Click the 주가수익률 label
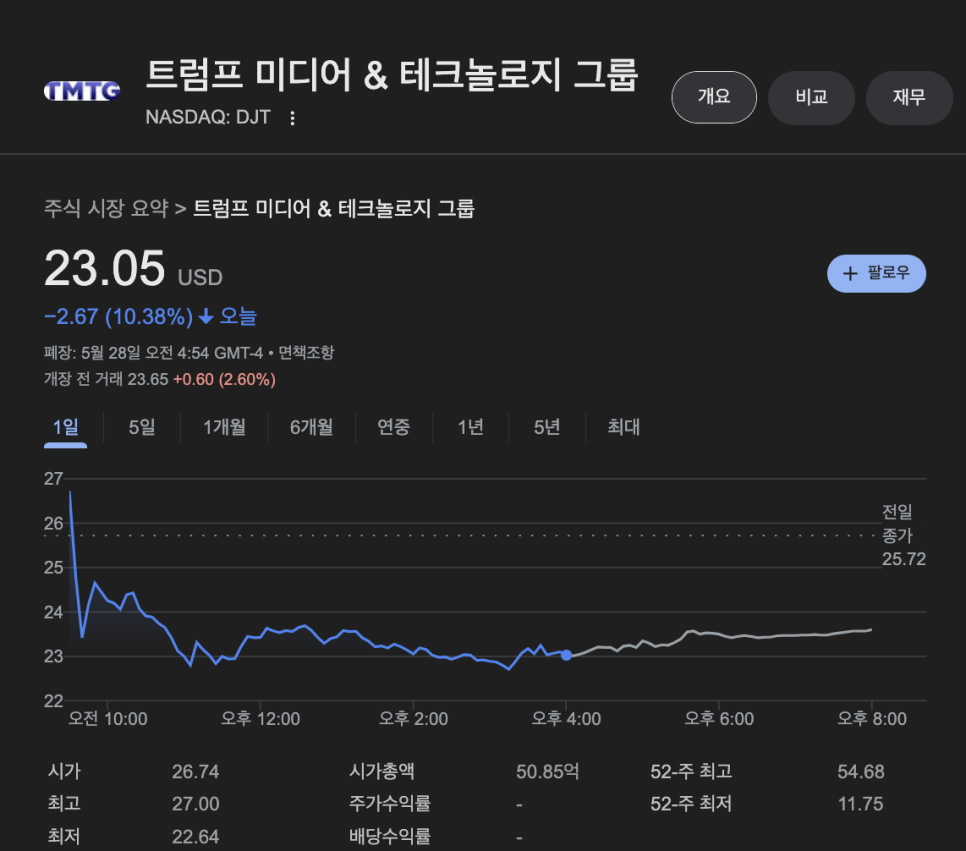This screenshot has height=851, width=966. 389,803
